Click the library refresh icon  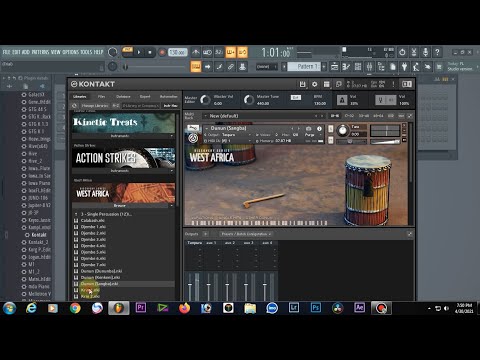[74, 105]
